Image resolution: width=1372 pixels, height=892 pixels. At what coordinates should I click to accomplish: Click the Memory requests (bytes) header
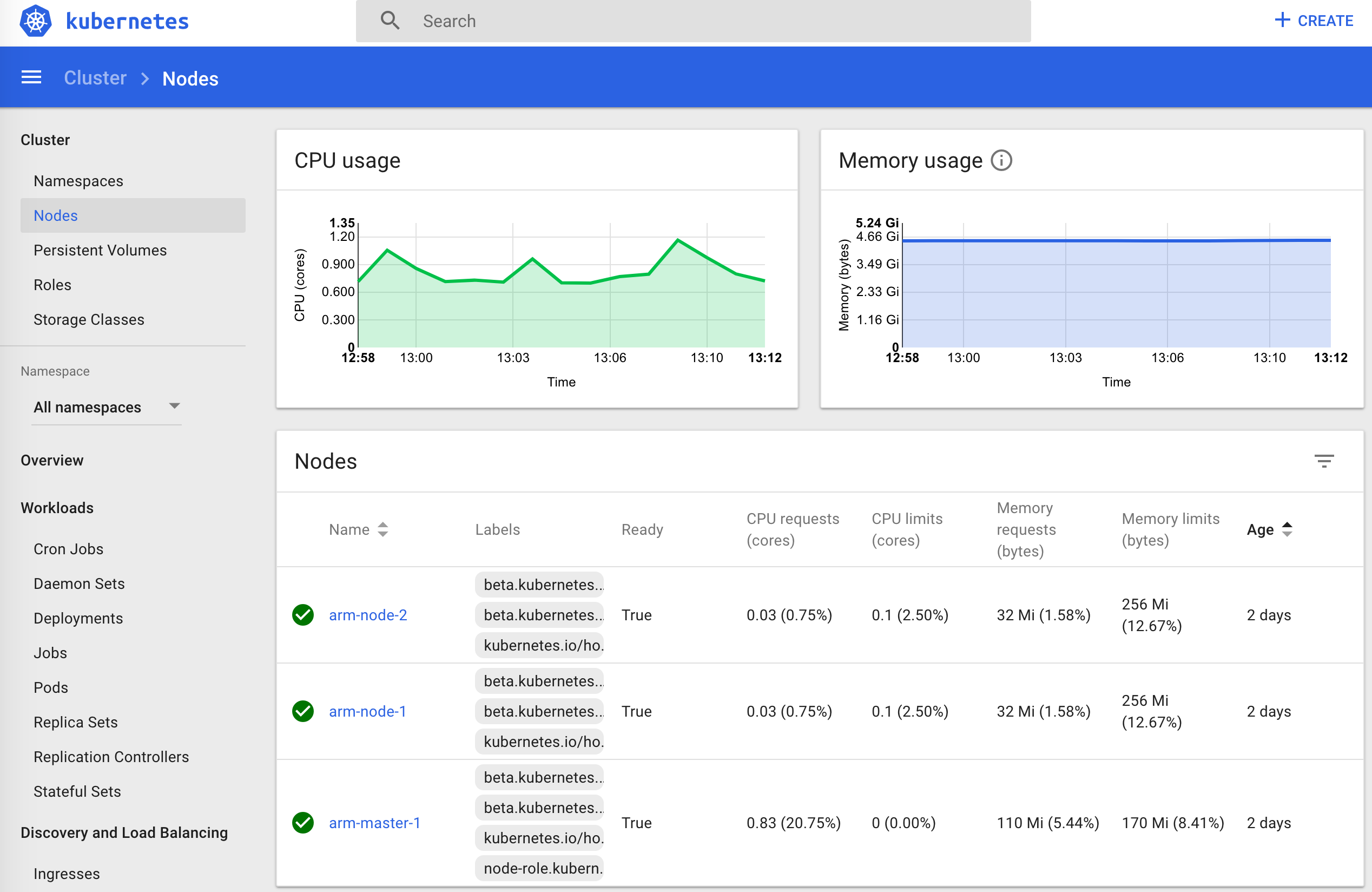tap(1026, 529)
